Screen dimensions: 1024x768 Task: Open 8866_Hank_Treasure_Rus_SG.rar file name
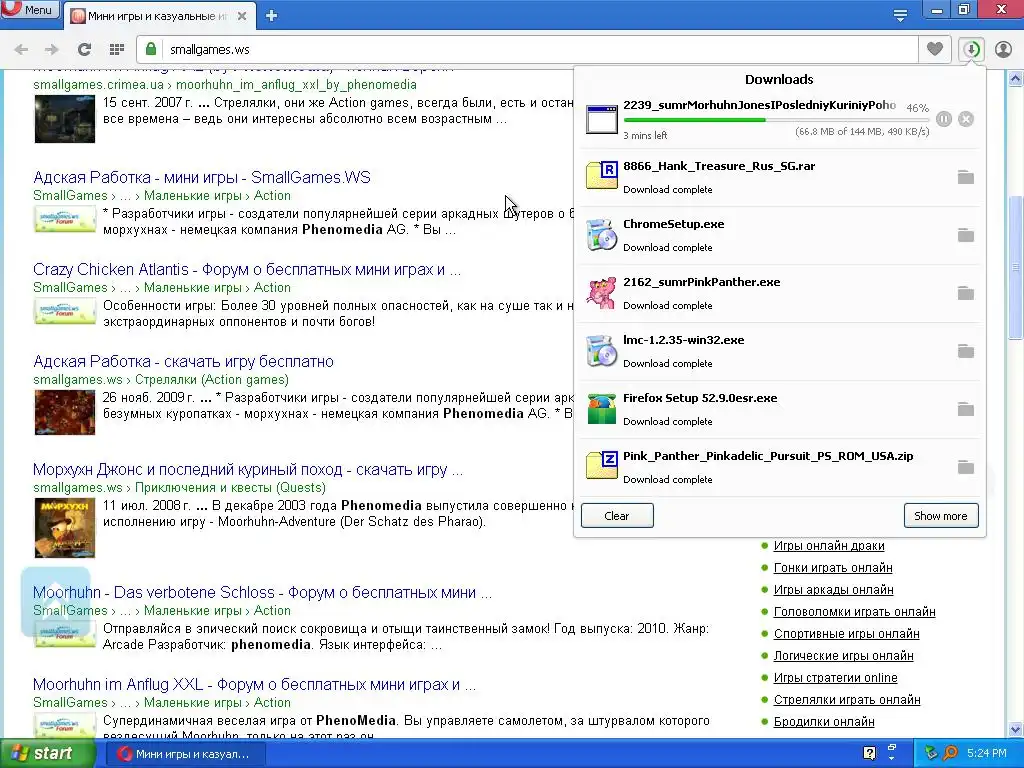pos(719,166)
